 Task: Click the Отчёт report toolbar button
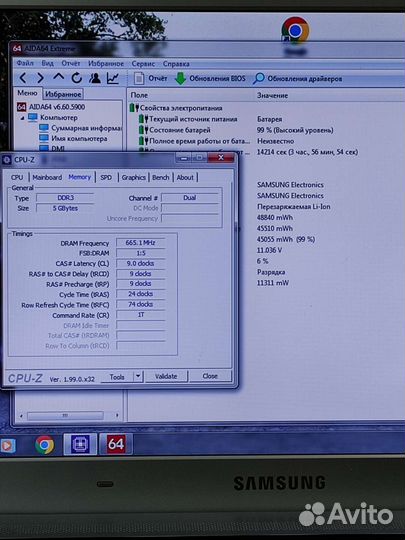[150, 79]
